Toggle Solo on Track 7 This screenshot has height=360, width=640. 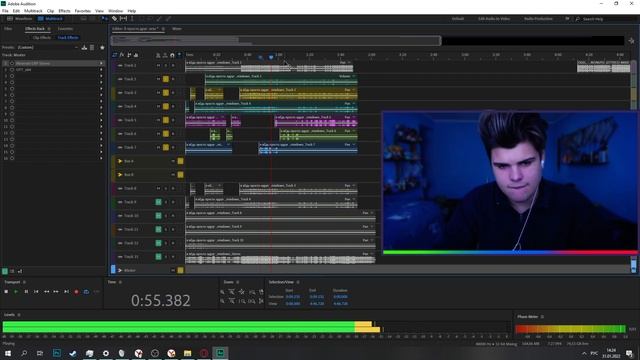point(166,147)
